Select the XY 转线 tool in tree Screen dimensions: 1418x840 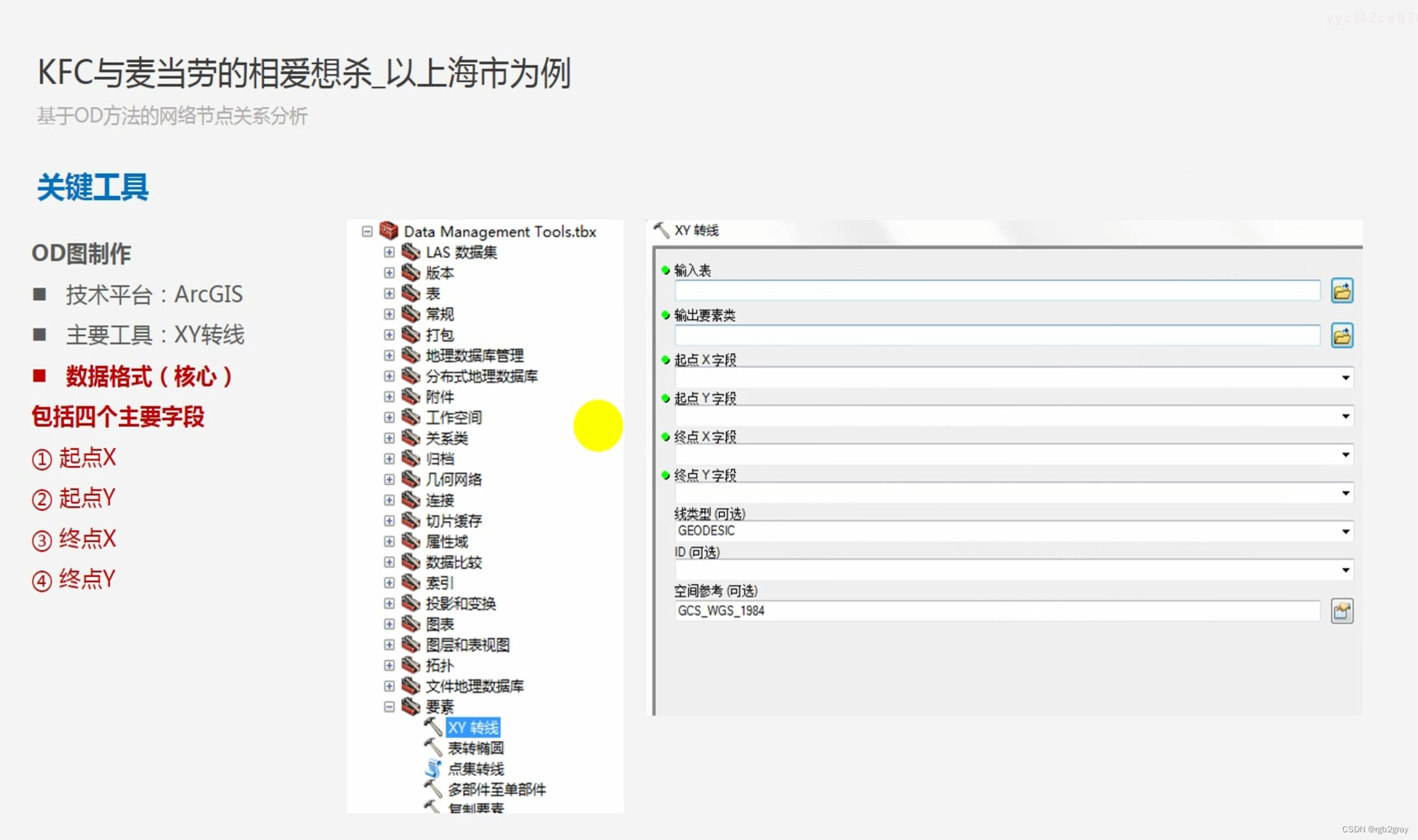pyautogui.click(x=473, y=728)
